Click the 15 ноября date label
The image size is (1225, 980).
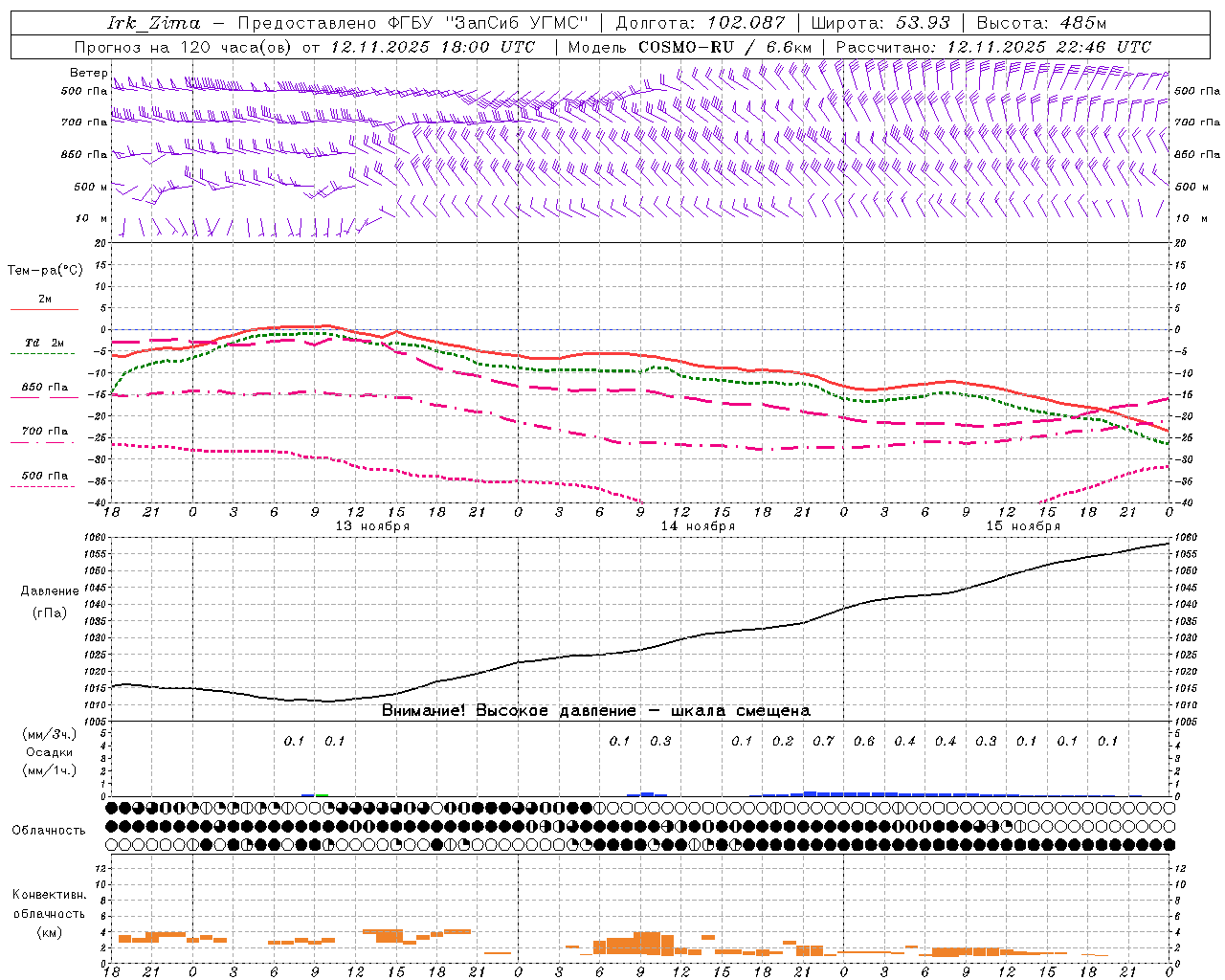(x=1023, y=526)
